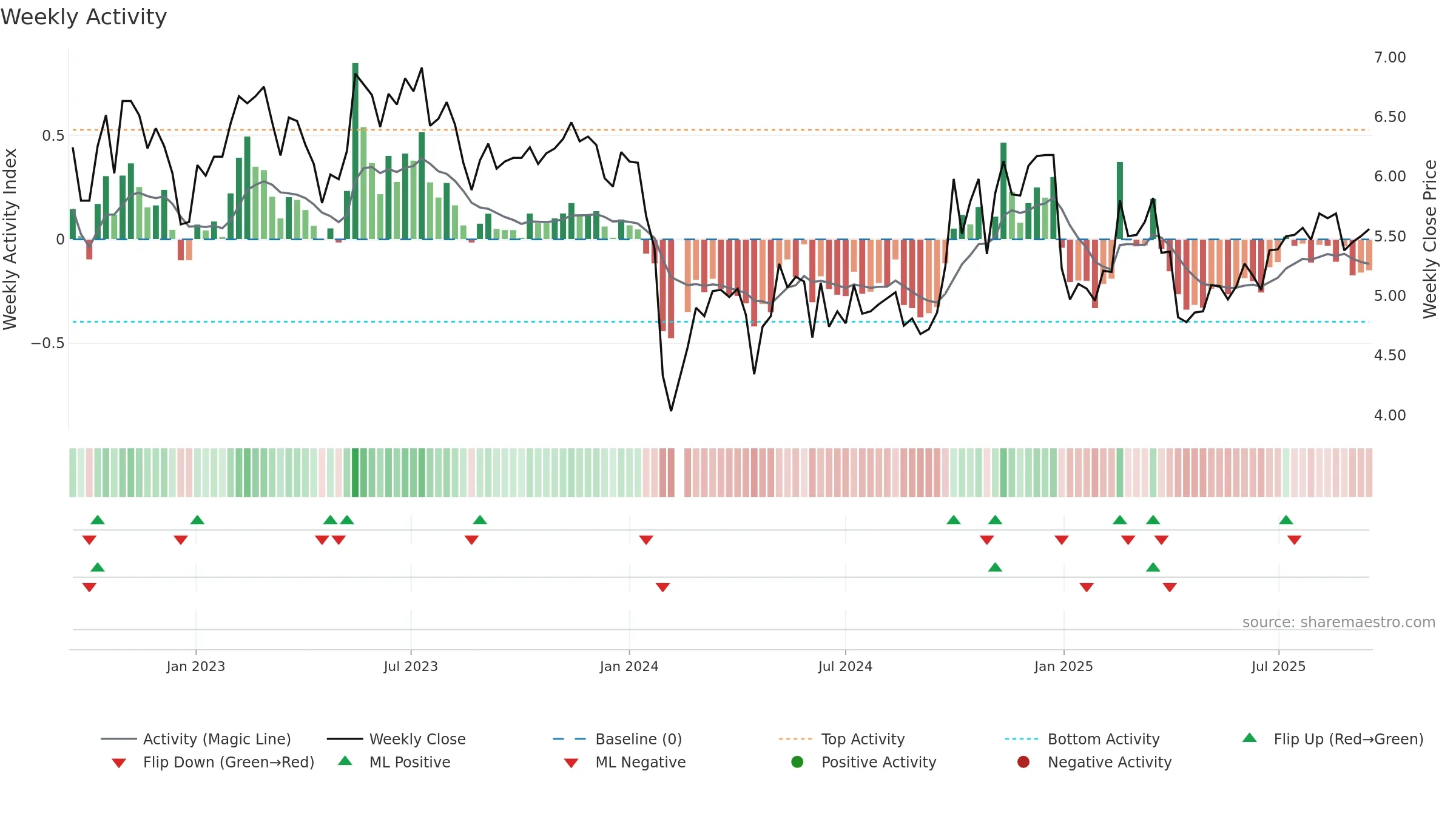This screenshot has height=819, width=1456.
Task: Click the Jul 2025 axis label
Action: (1278, 666)
